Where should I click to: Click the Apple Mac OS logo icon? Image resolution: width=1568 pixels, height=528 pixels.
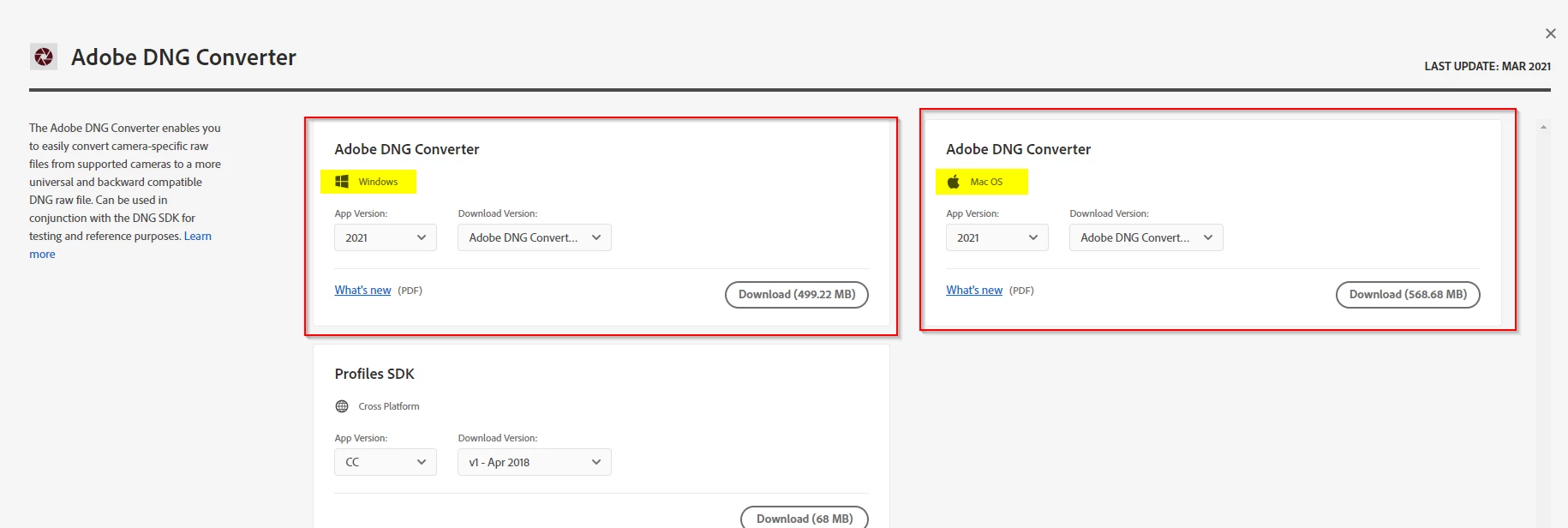954,182
